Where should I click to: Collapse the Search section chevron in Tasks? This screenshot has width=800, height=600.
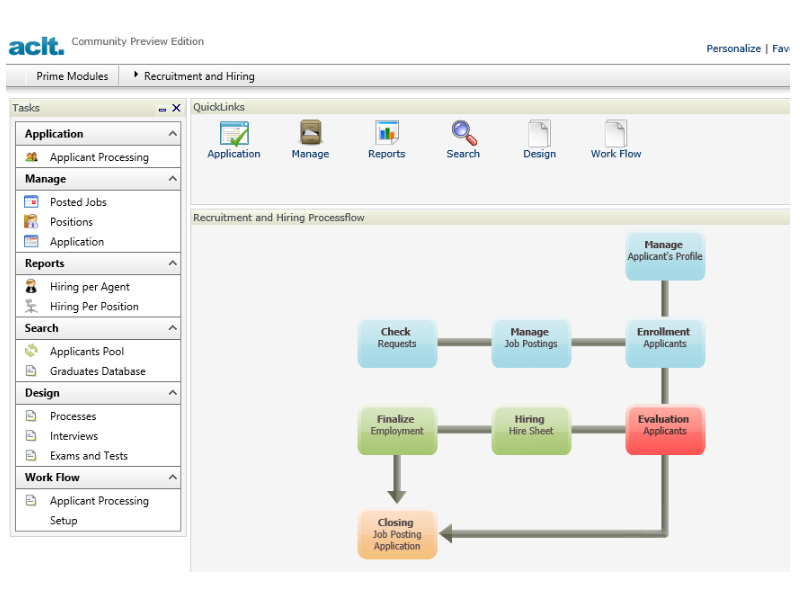pyautogui.click(x=172, y=328)
